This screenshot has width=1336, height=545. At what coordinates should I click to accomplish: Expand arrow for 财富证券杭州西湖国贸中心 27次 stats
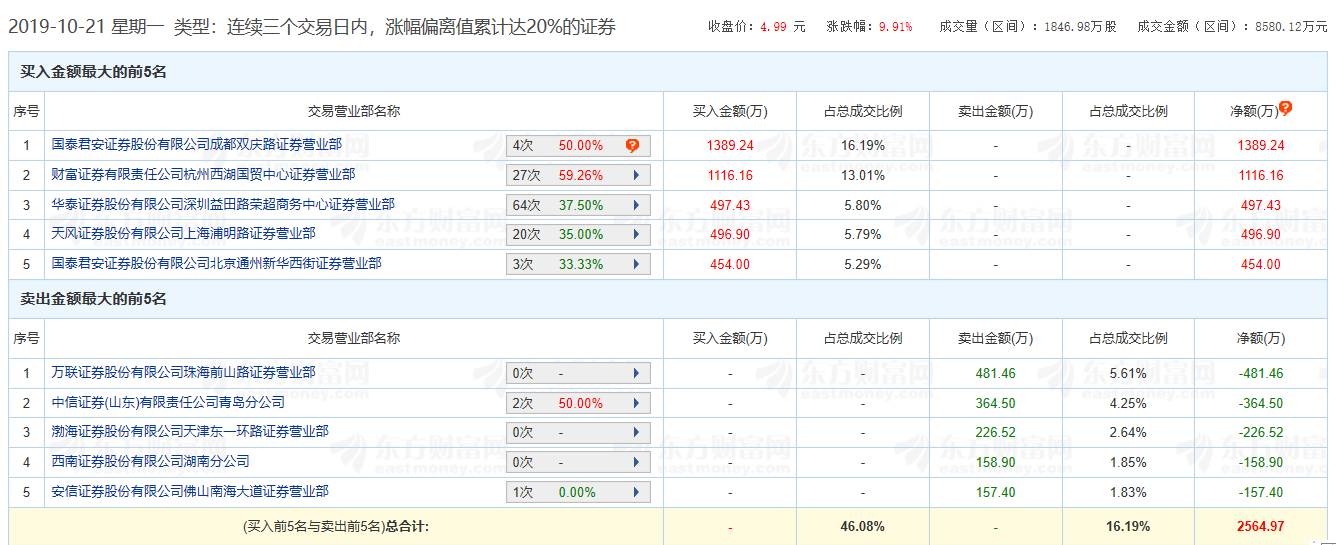636,176
